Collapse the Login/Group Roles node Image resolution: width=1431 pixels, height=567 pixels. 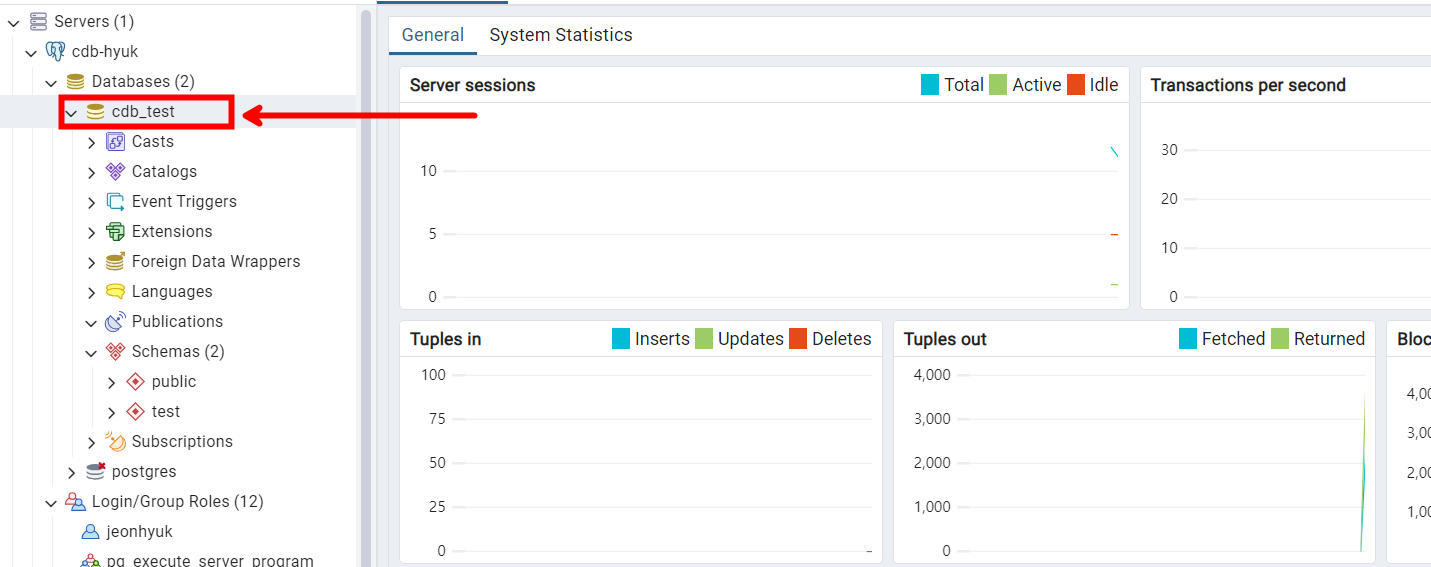click(x=51, y=502)
